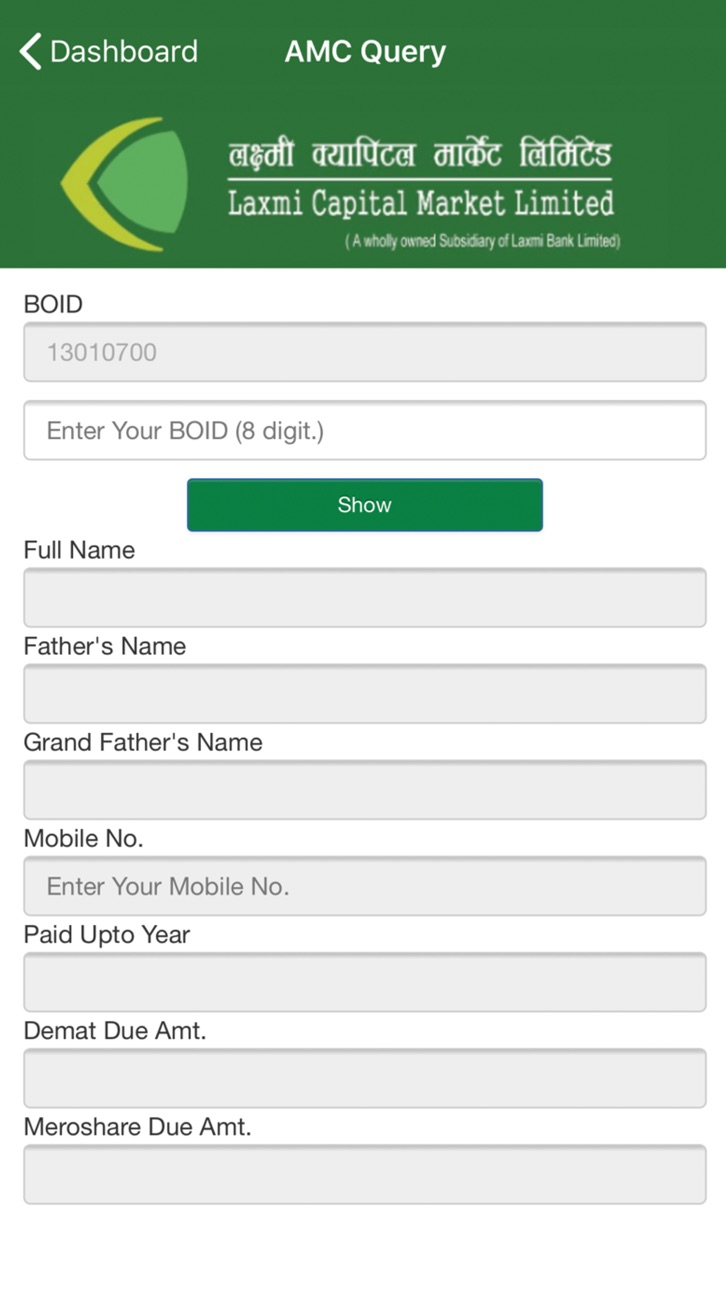Viewport: 726px width, 1290px height.
Task: Select the AMC Query title
Action: click(x=365, y=52)
